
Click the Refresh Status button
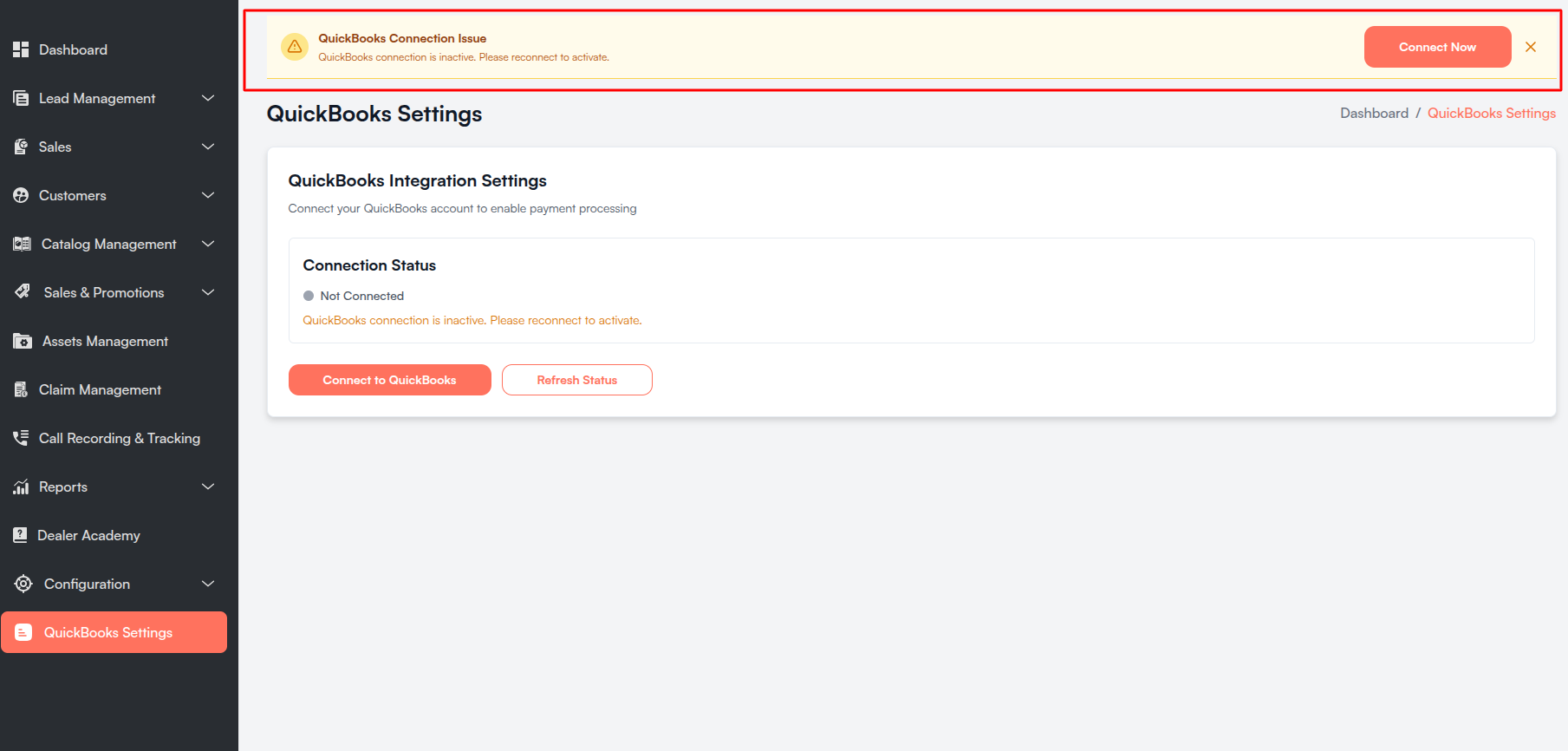tap(576, 380)
